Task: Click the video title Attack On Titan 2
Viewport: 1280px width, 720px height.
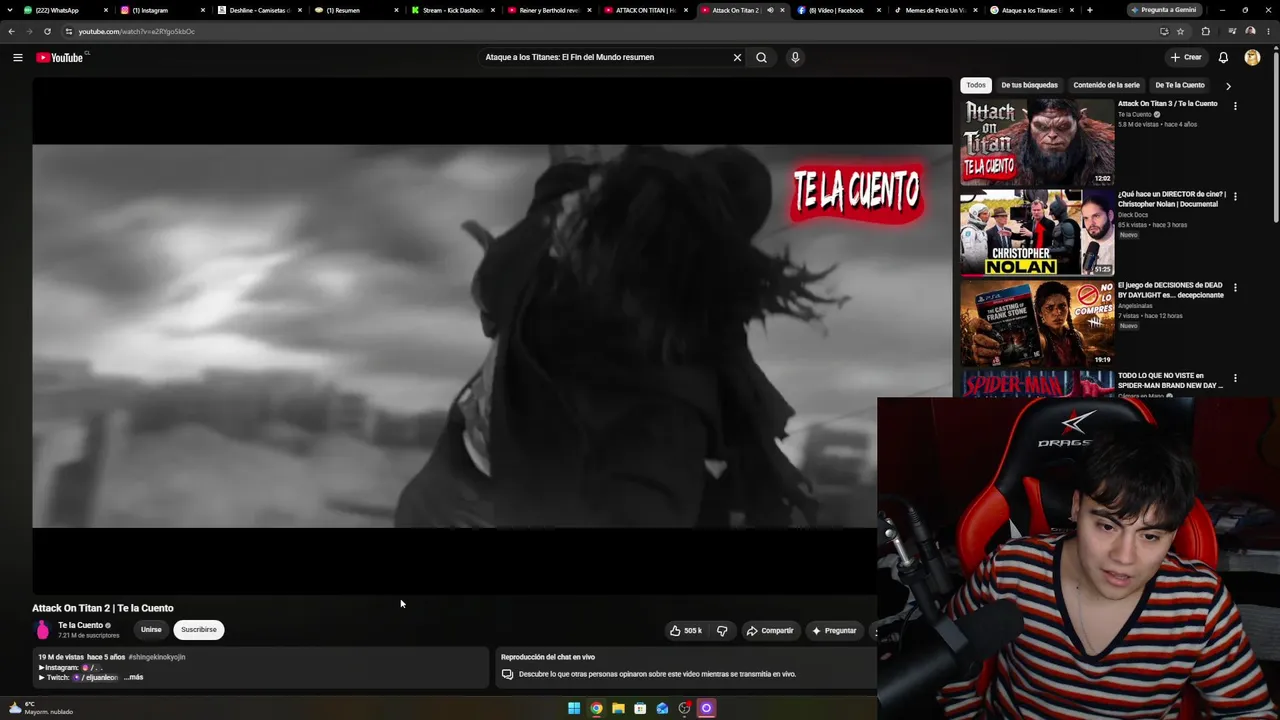Action: [x=103, y=608]
